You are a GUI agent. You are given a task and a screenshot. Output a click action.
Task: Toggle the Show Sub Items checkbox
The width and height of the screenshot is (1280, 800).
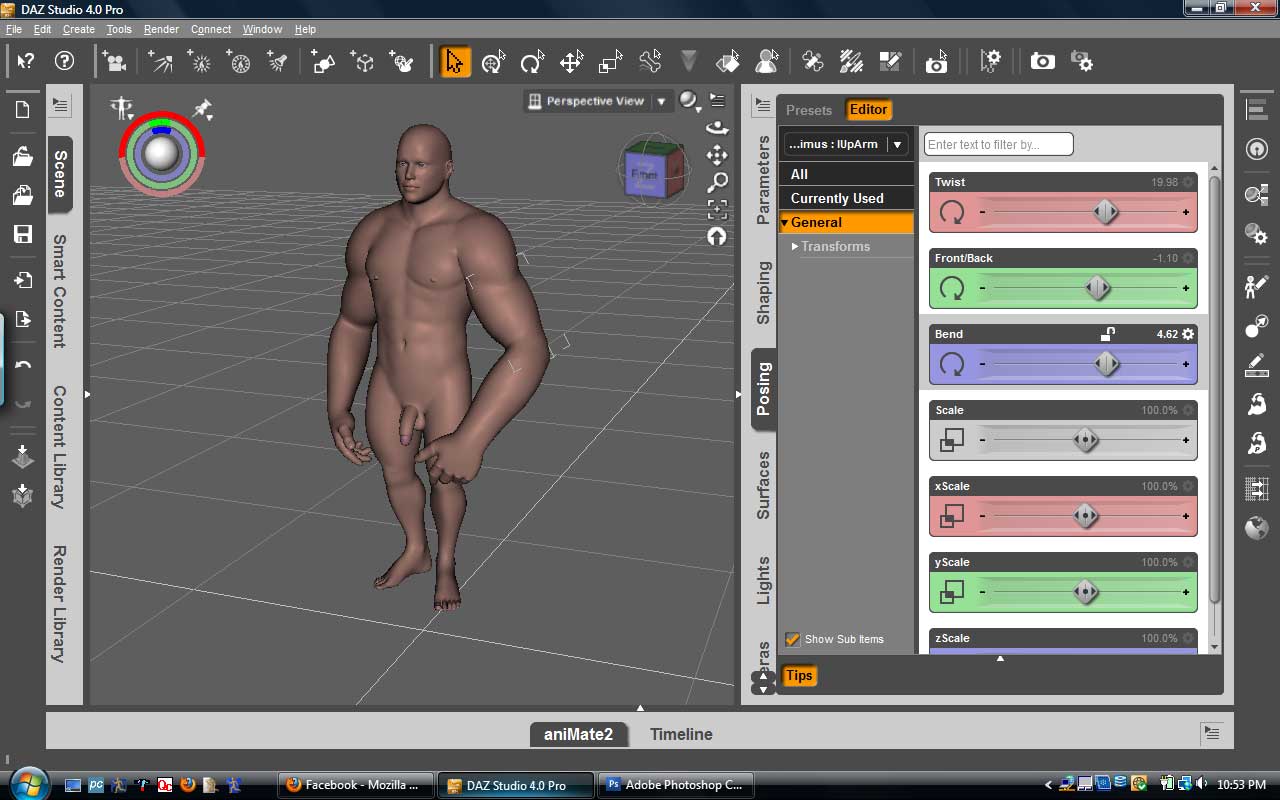(793, 639)
